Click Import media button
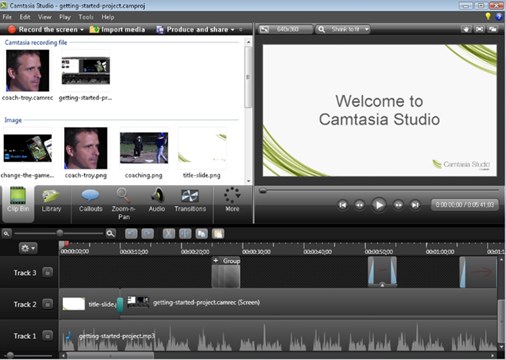Image resolution: width=506 pixels, height=360 pixels. click(x=117, y=29)
